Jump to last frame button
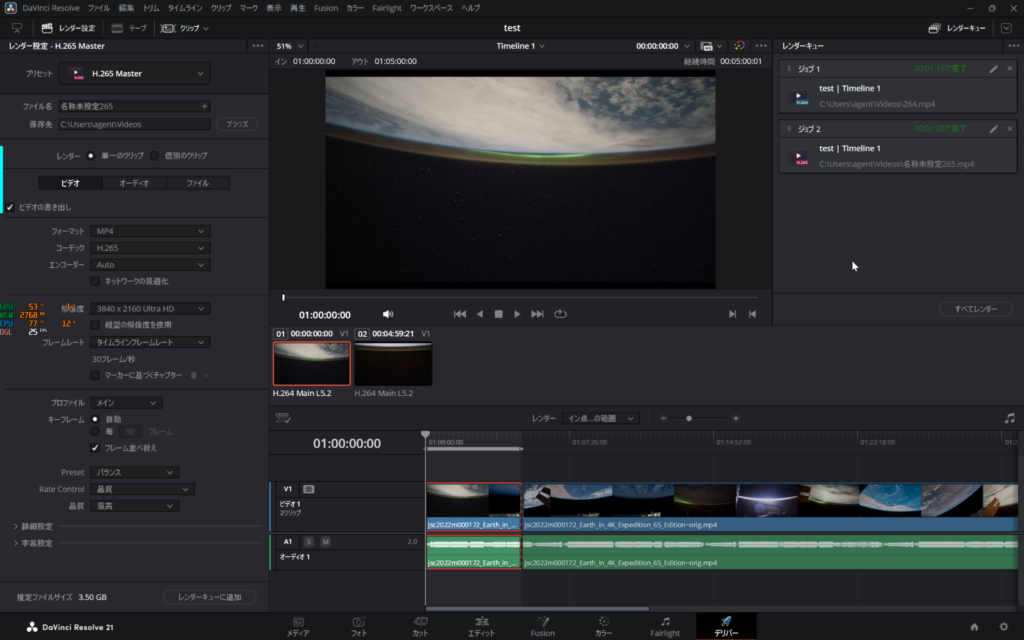Viewport: 1024px width, 640px height. tap(537, 314)
